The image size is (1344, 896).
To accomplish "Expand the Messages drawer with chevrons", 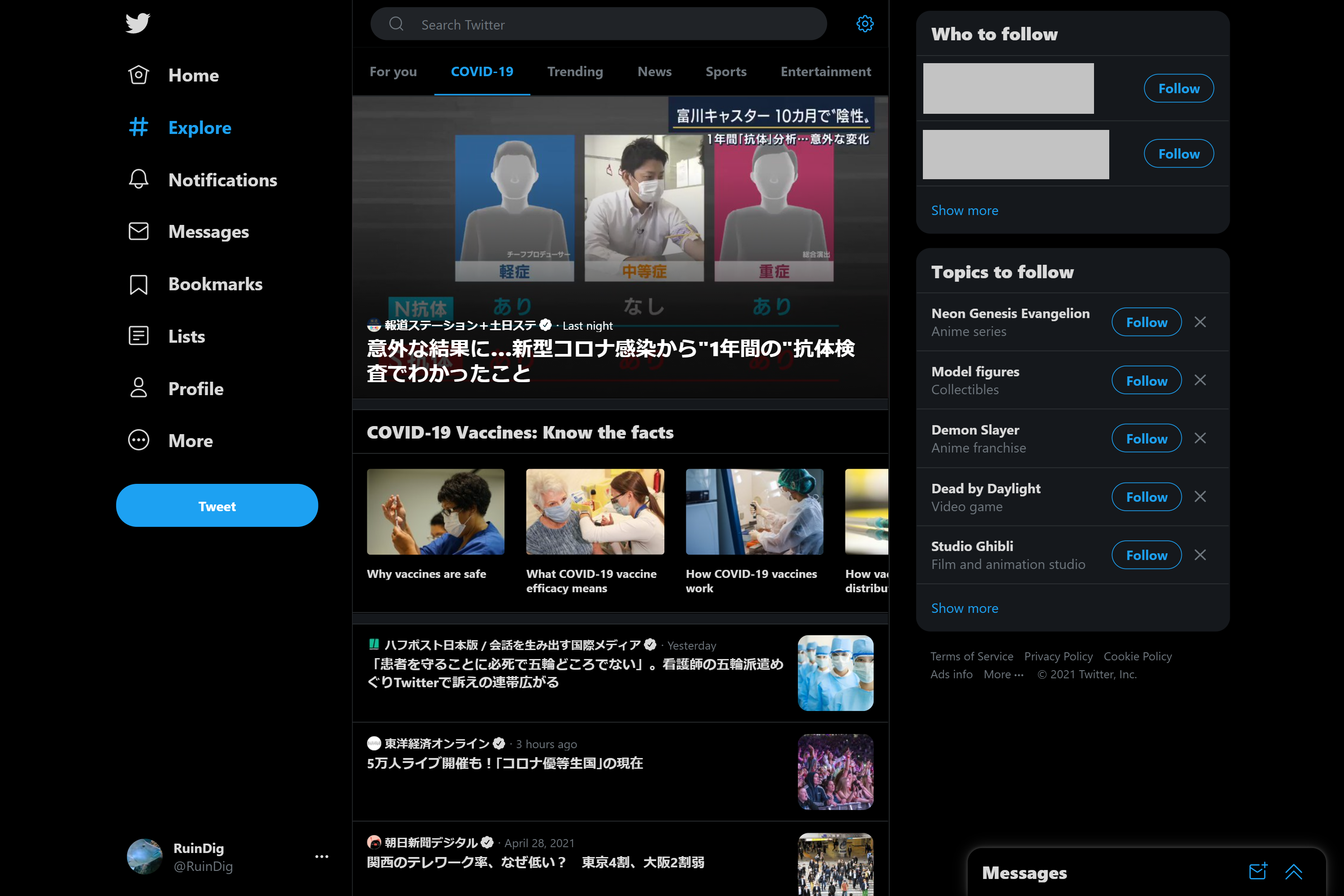I will pyautogui.click(x=1294, y=871).
